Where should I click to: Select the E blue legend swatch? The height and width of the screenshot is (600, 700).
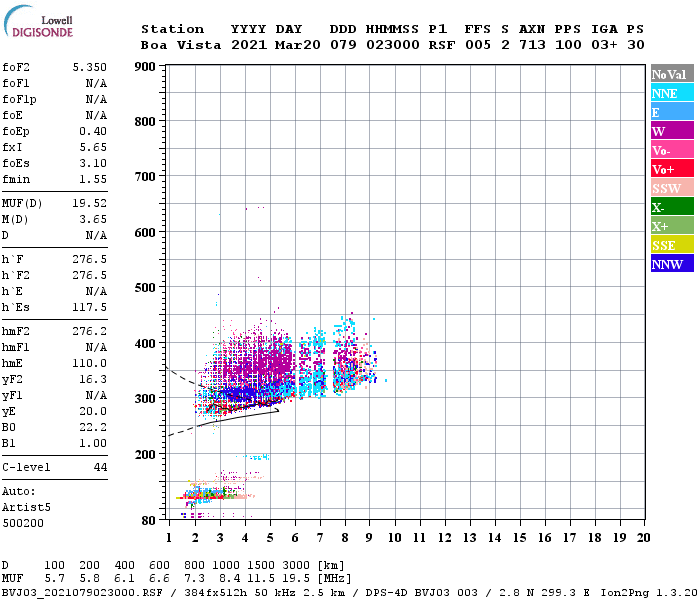pos(672,112)
